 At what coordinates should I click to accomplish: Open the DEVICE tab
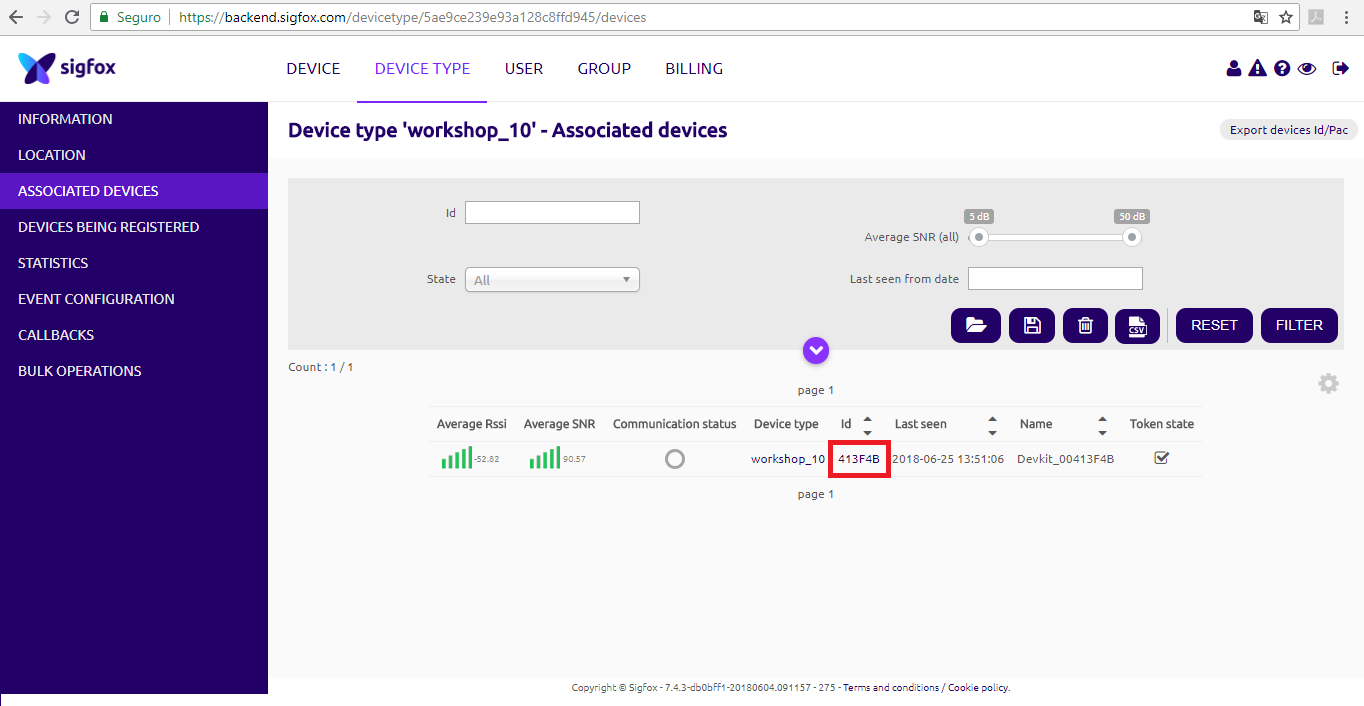[x=313, y=69]
